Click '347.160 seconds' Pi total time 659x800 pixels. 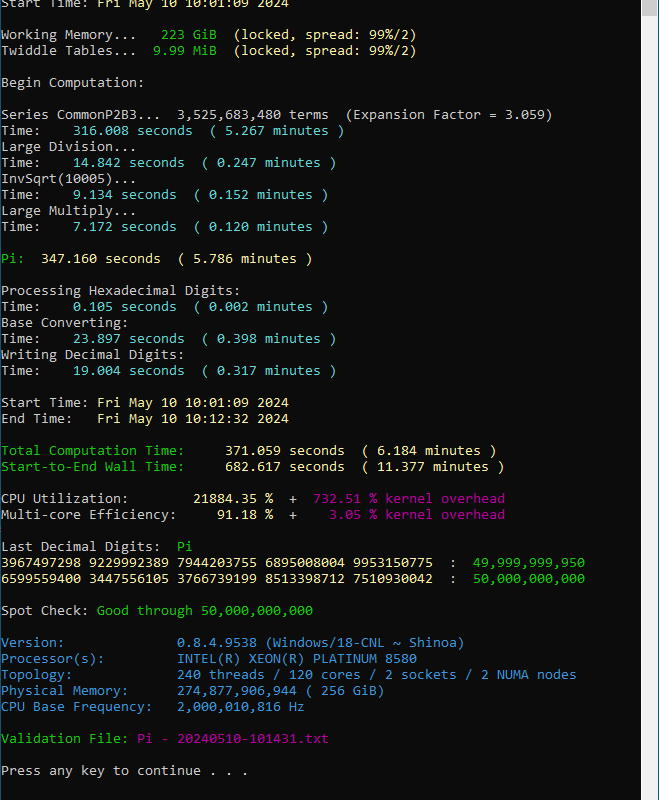click(100, 259)
